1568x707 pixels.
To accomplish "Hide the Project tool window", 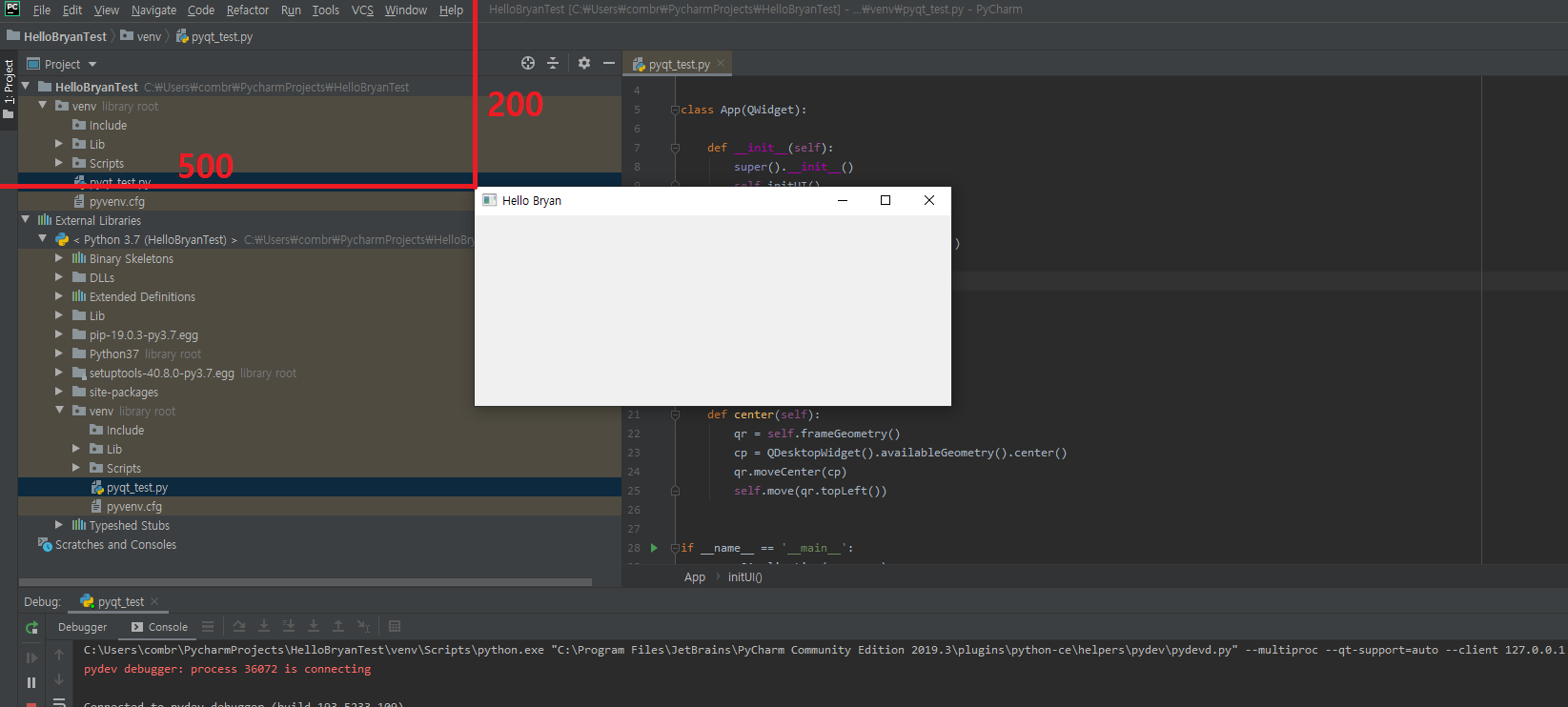I will tap(609, 63).
